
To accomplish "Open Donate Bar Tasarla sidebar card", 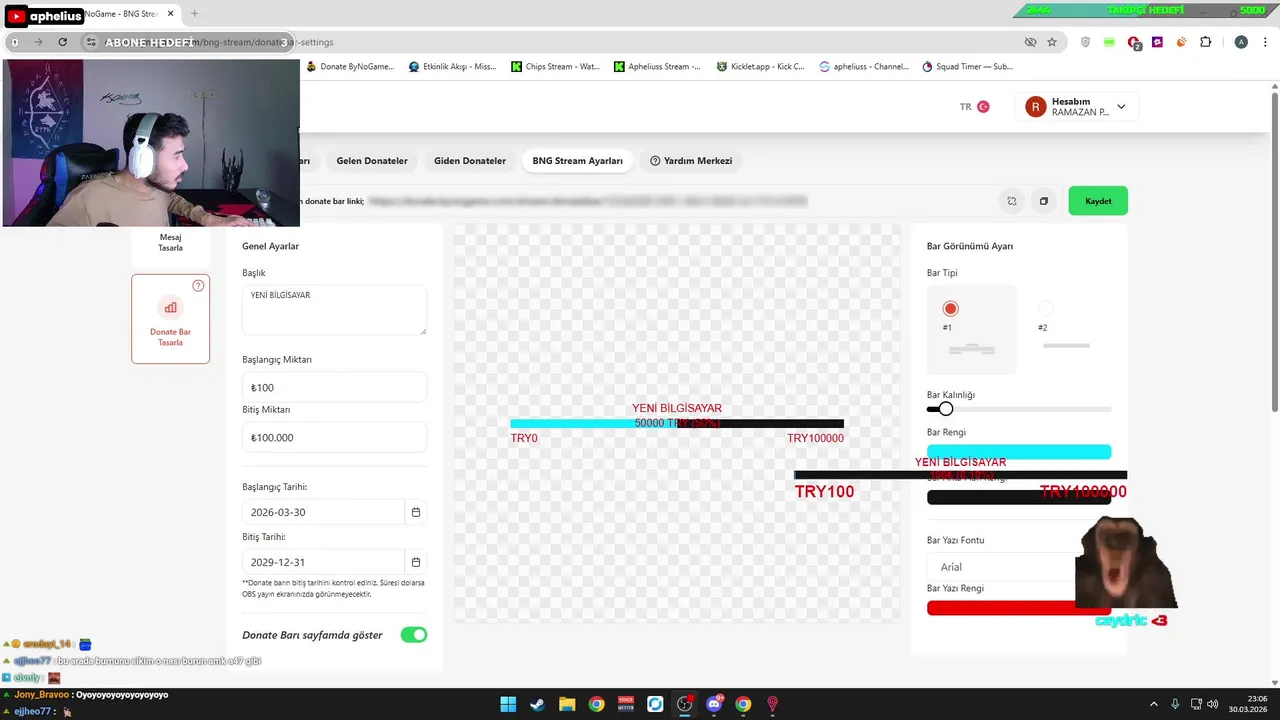I will (170, 319).
